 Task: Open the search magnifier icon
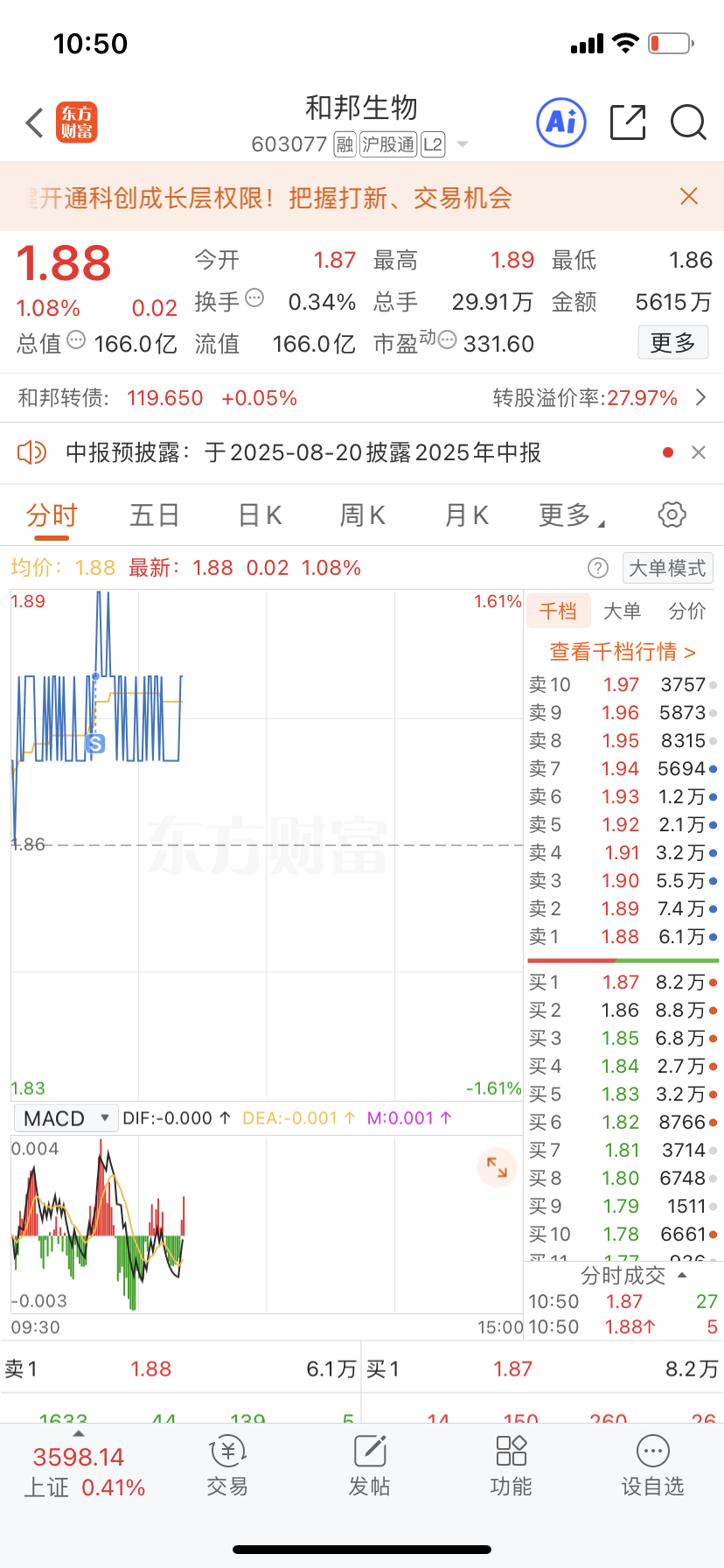click(x=688, y=122)
